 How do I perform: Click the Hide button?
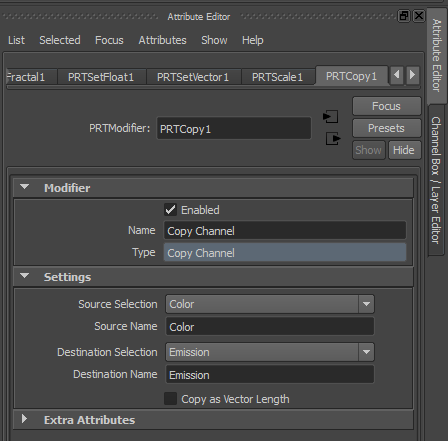(x=404, y=150)
